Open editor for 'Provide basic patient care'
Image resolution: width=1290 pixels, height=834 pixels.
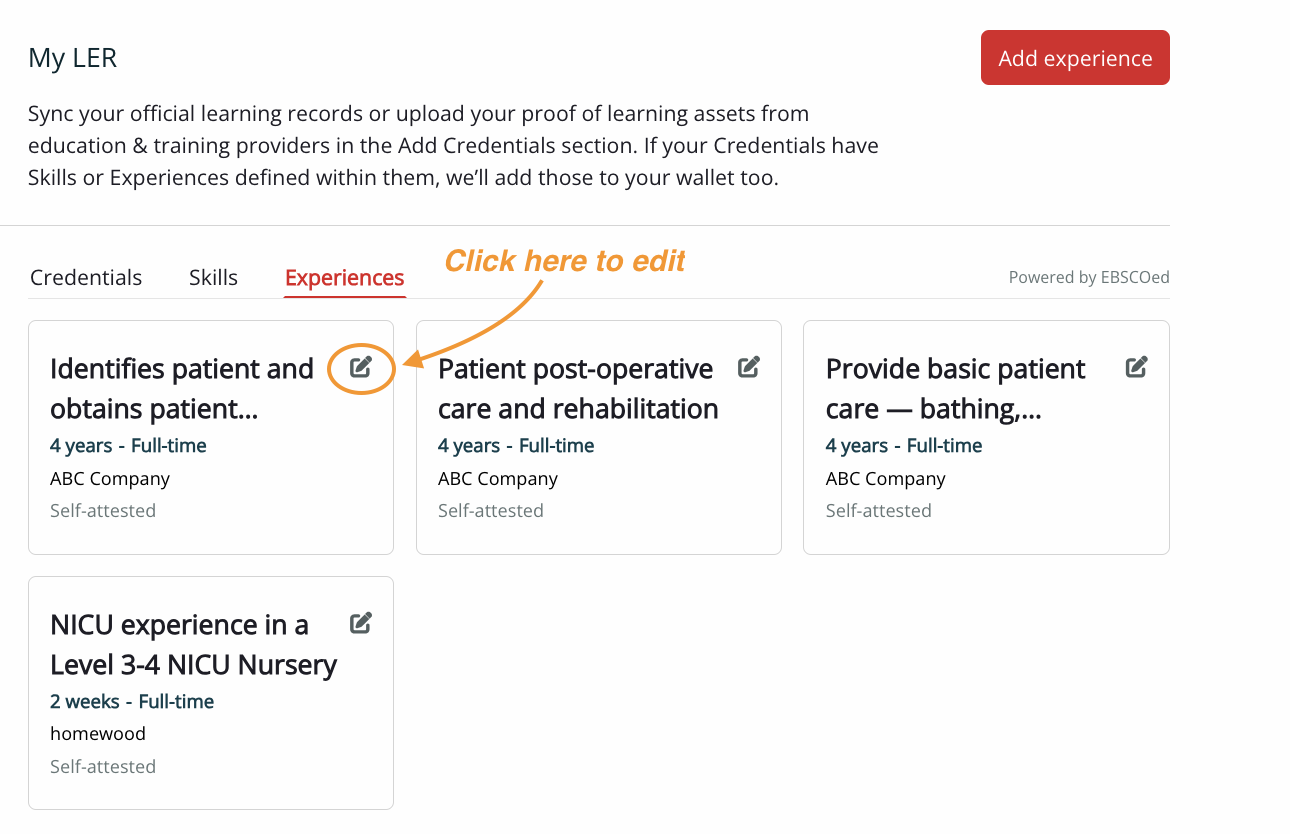pyautogui.click(x=1136, y=367)
